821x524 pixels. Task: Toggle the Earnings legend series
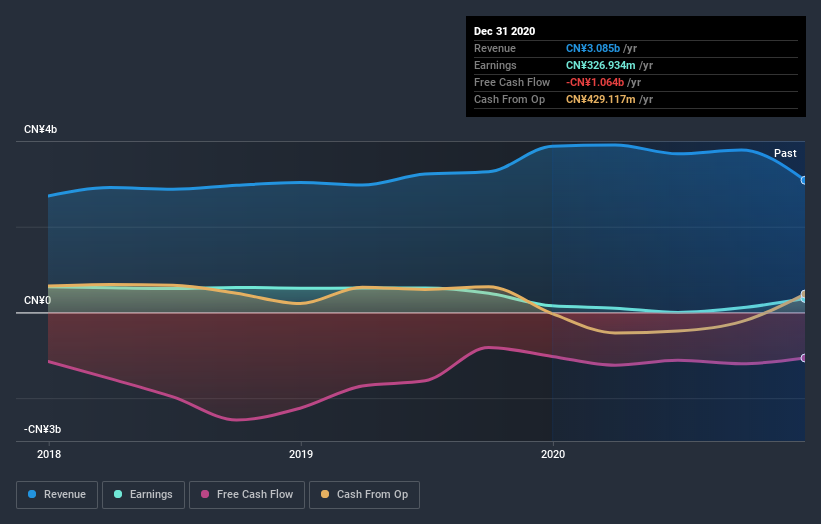point(143,495)
